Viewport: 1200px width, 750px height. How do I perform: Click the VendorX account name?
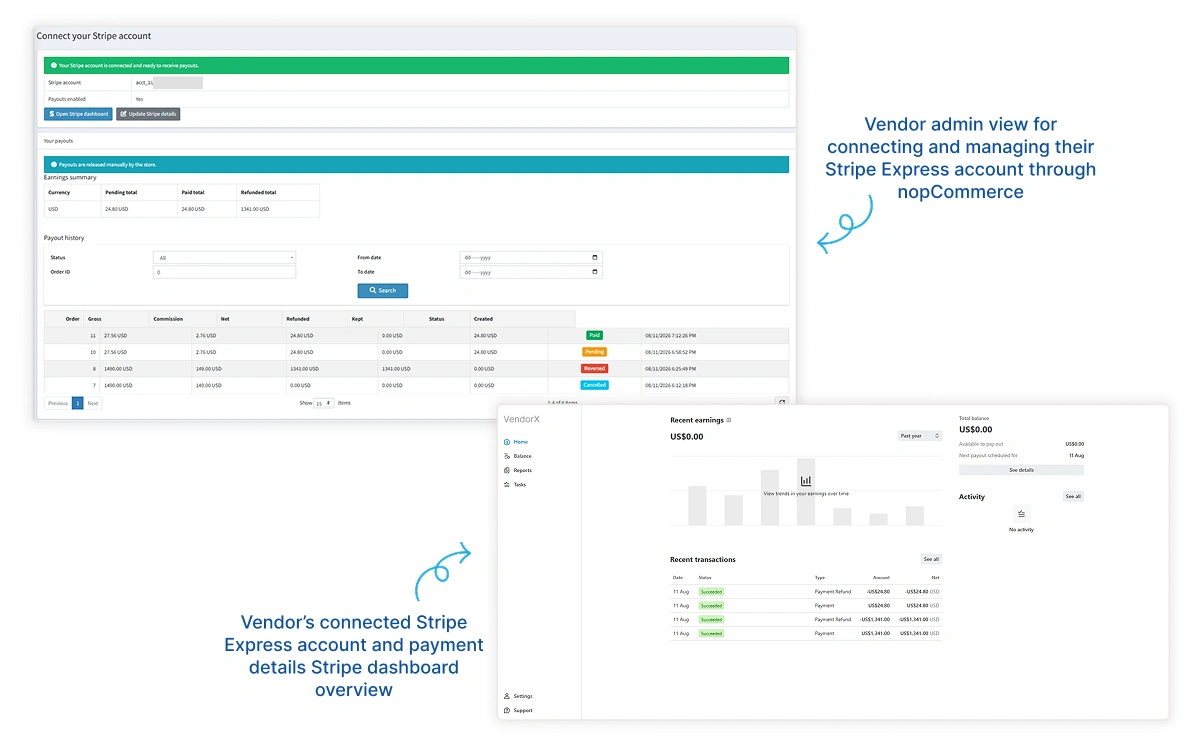pyautogui.click(x=521, y=419)
